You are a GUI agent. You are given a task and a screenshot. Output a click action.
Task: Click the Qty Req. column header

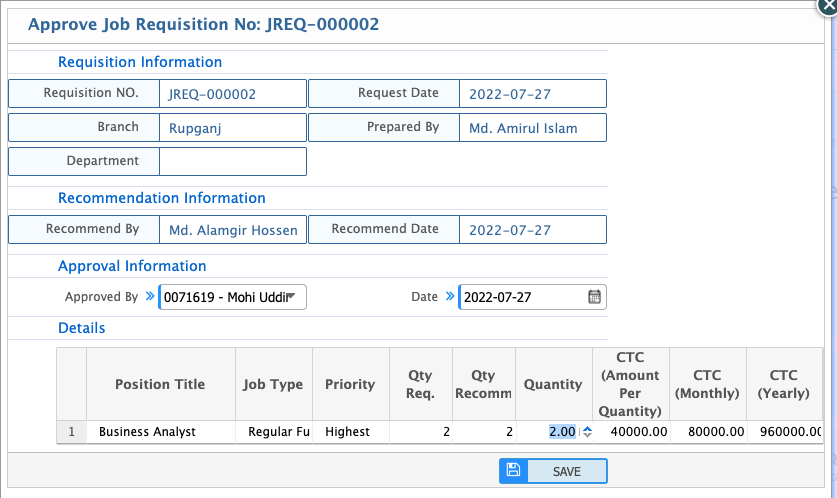[420, 384]
